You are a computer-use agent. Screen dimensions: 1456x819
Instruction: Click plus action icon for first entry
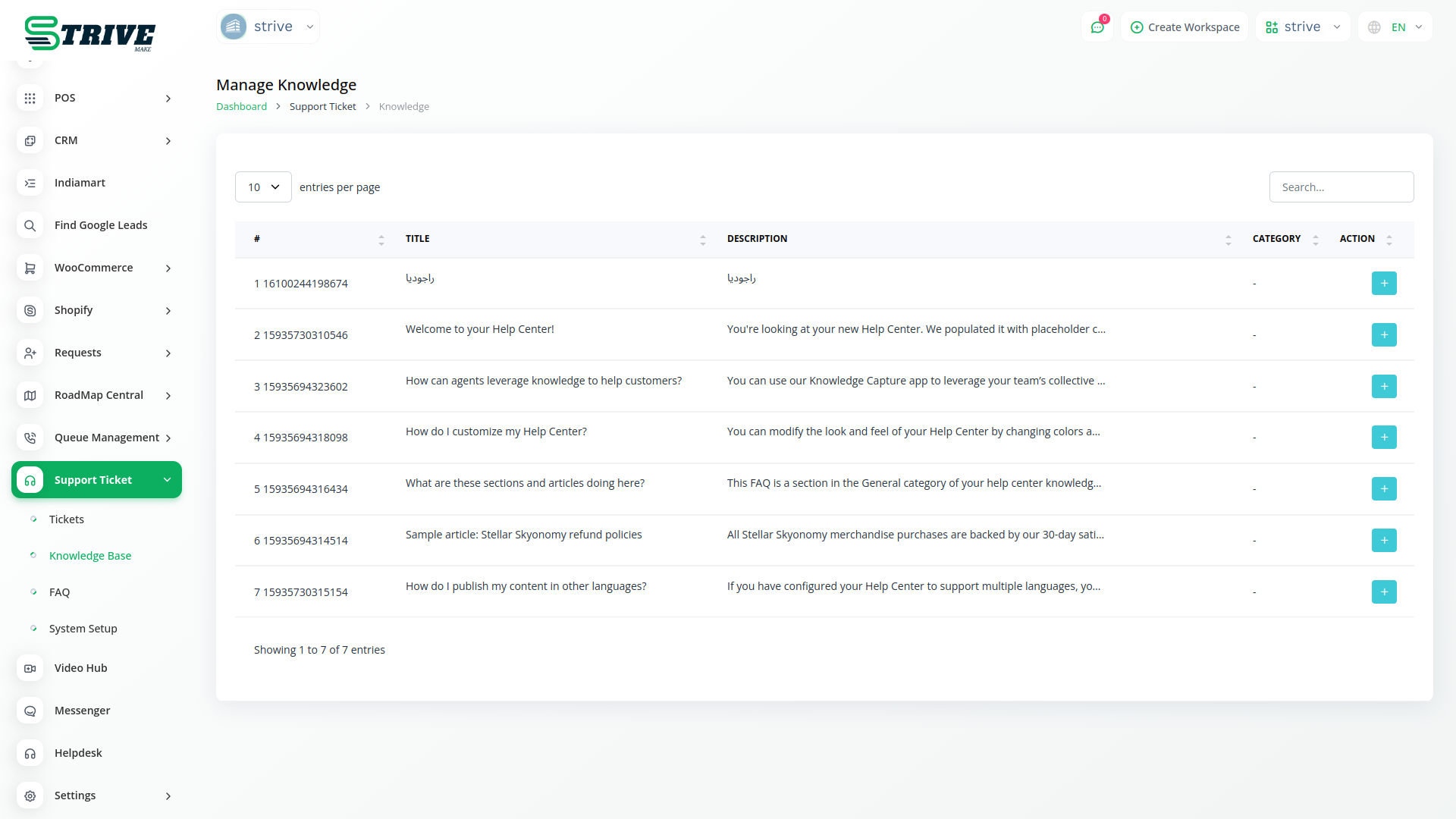(1383, 284)
